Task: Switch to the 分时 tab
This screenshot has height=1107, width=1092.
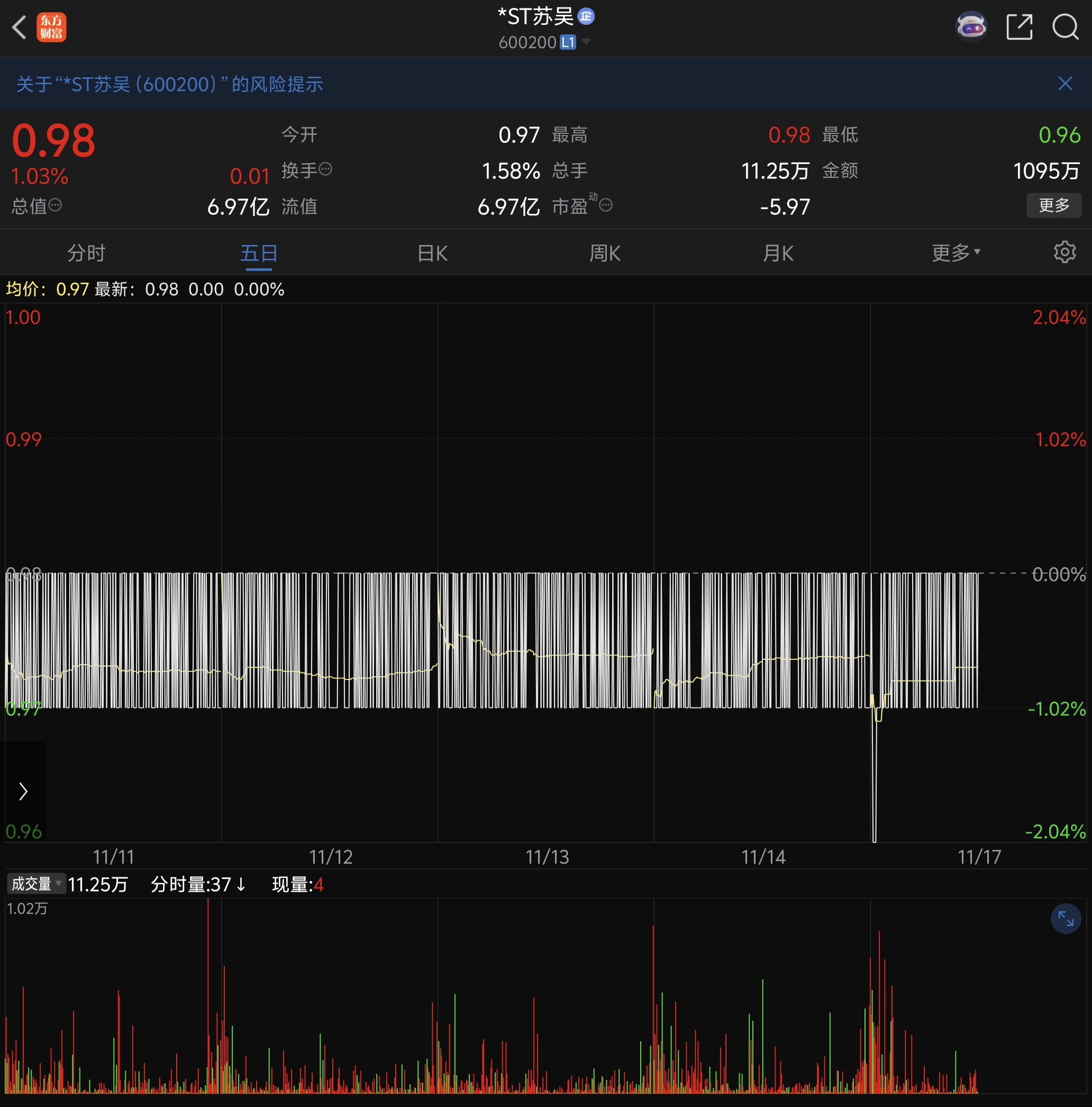Action: [87, 253]
